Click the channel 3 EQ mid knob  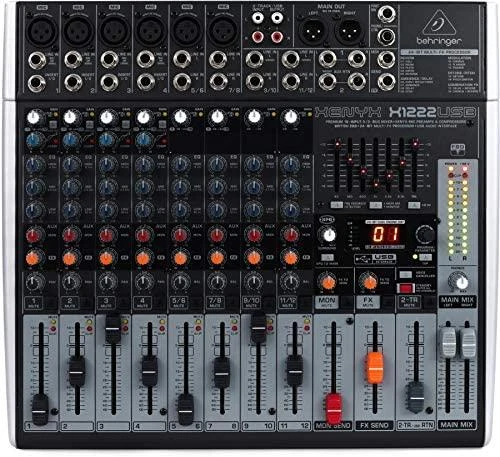coord(107,187)
